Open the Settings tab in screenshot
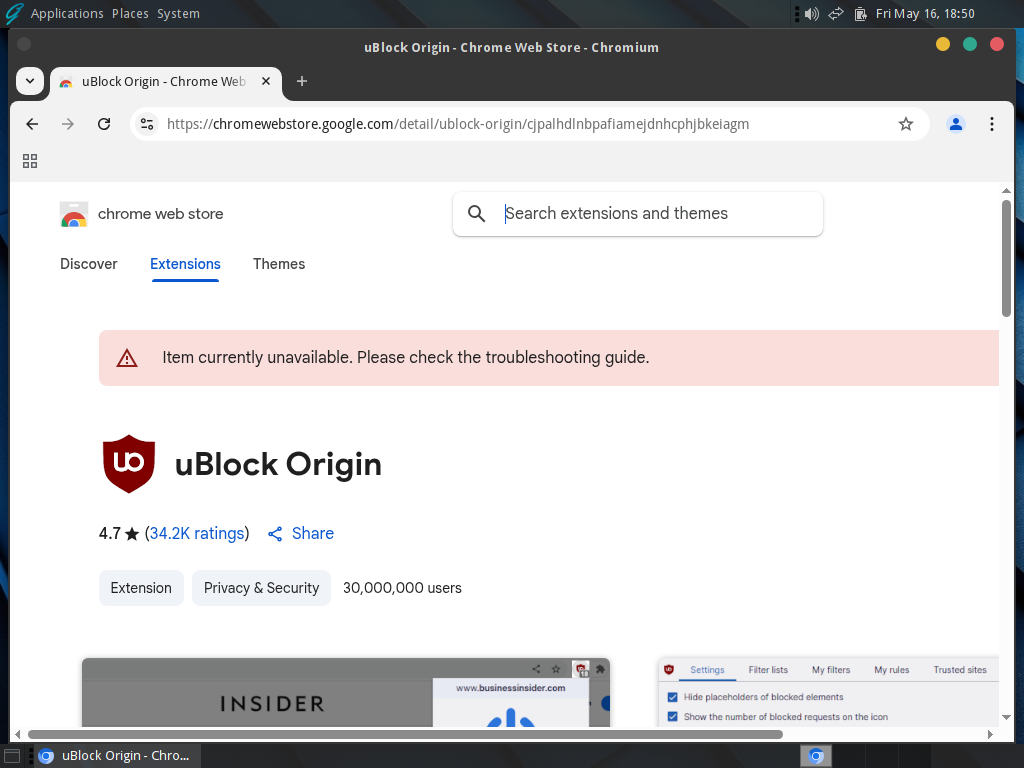1024x768 pixels. 707,670
